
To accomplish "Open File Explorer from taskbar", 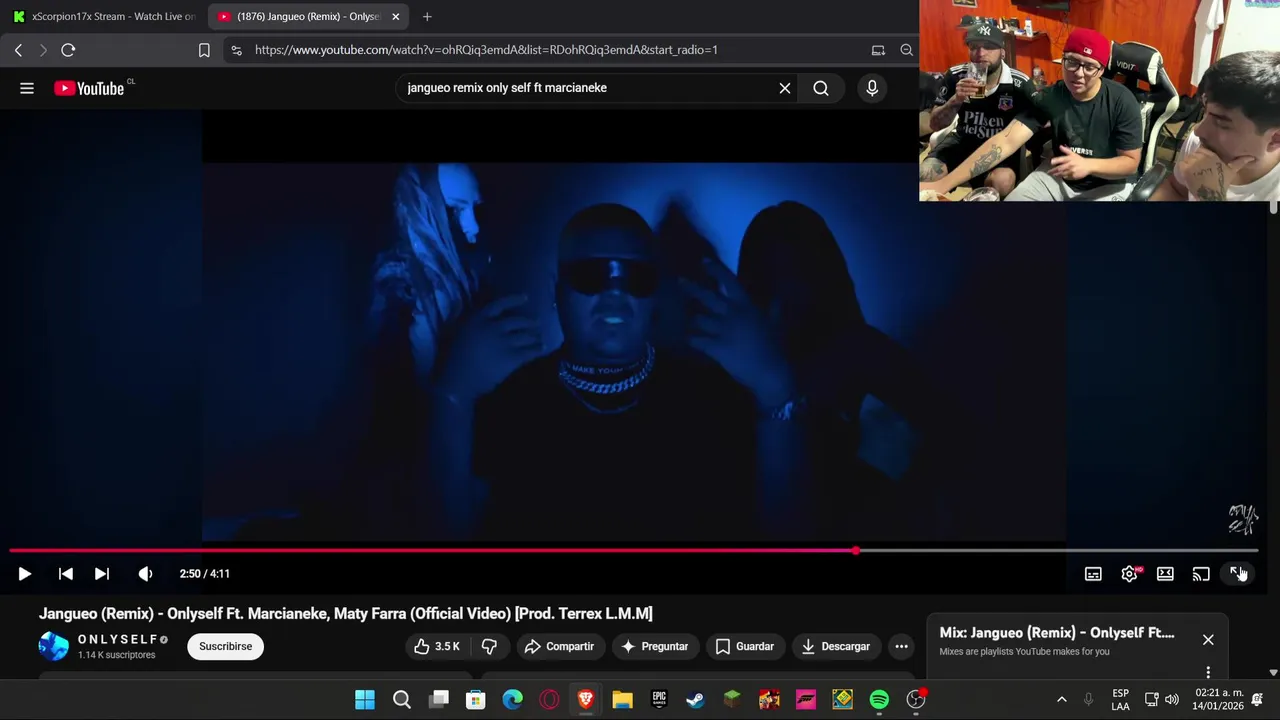I will pos(622,699).
